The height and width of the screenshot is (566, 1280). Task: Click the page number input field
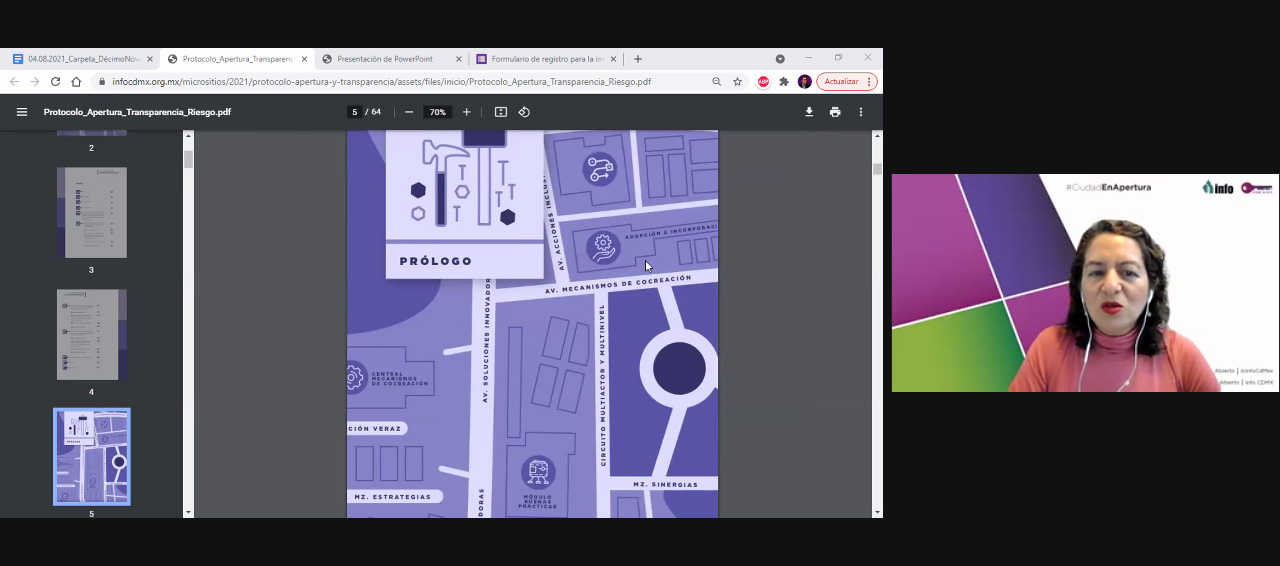click(x=354, y=112)
